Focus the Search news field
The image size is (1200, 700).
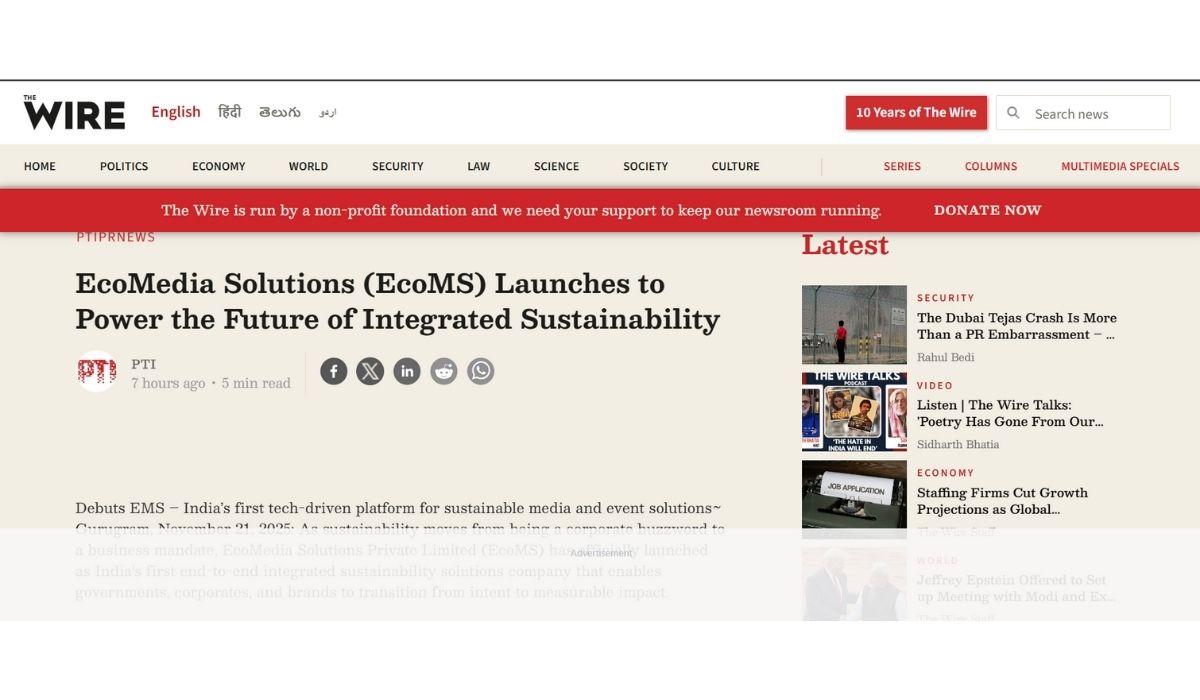(1095, 114)
